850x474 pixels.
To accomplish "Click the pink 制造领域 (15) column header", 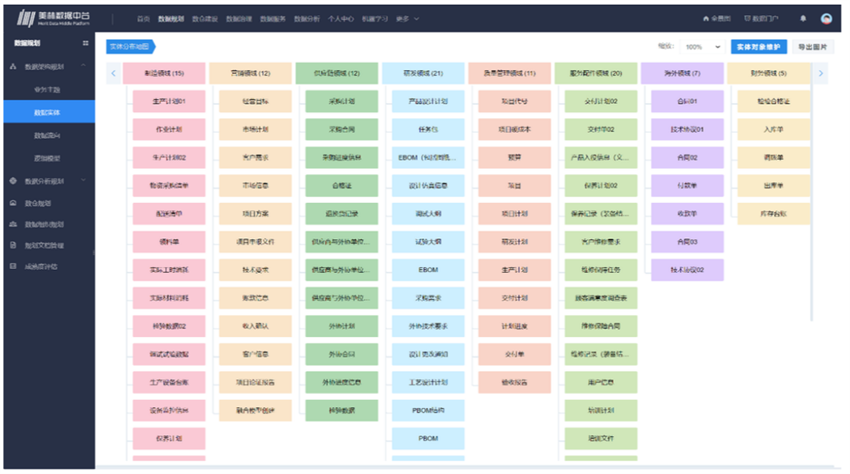I will coord(164,73).
